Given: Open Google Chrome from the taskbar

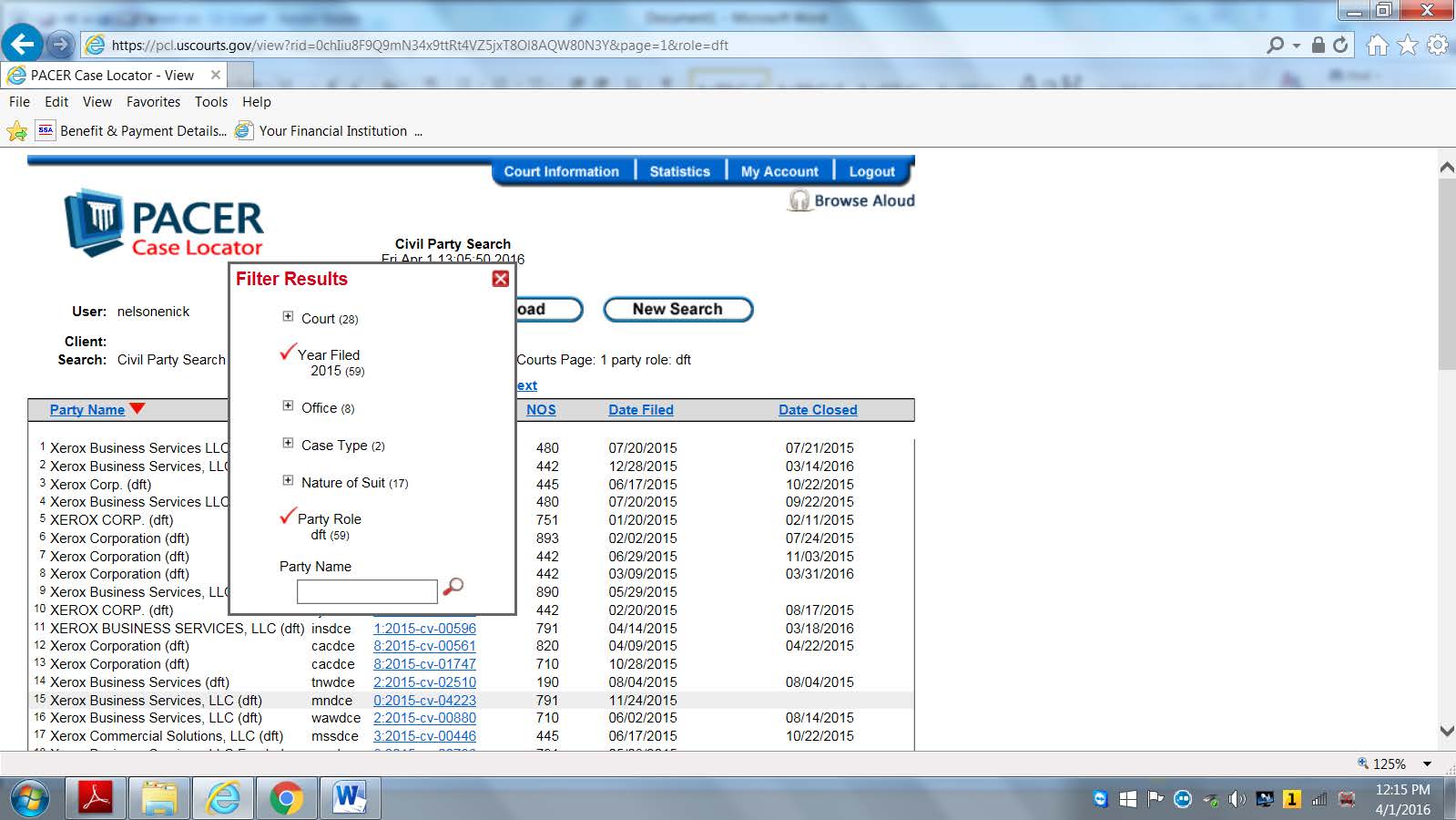Looking at the screenshot, I should [286, 799].
